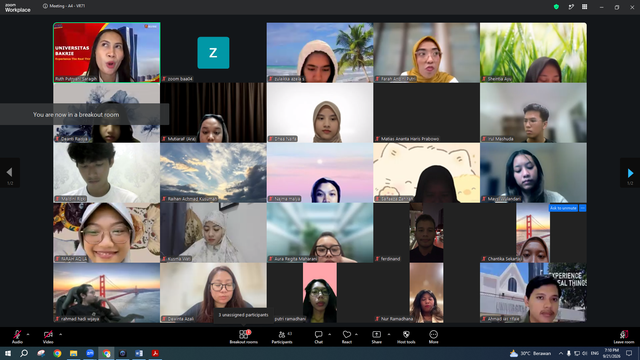Image resolution: width=640 pixels, height=360 pixels.
Task: Show hidden system tray icons
Action: (560, 353)
